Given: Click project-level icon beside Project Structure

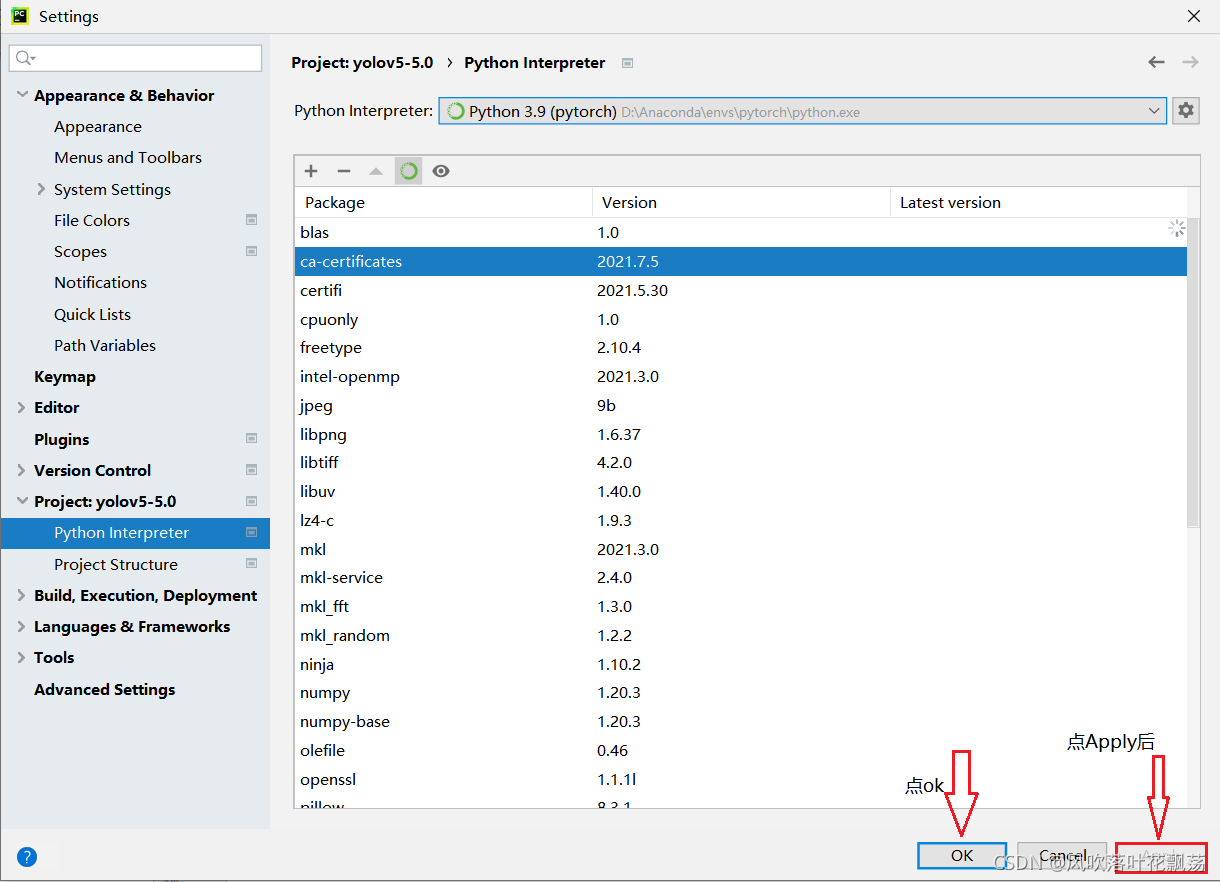Looking at the screenshot, I should tap(251, 564).
